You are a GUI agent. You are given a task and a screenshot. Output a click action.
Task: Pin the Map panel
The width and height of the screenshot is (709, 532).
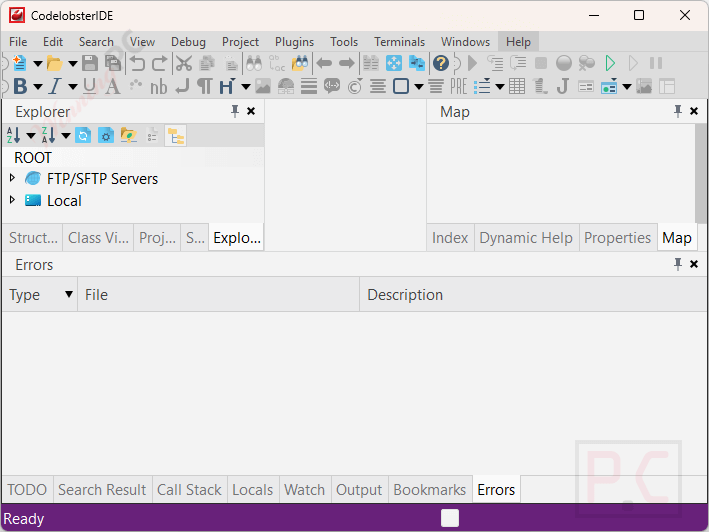coord(678,111)
